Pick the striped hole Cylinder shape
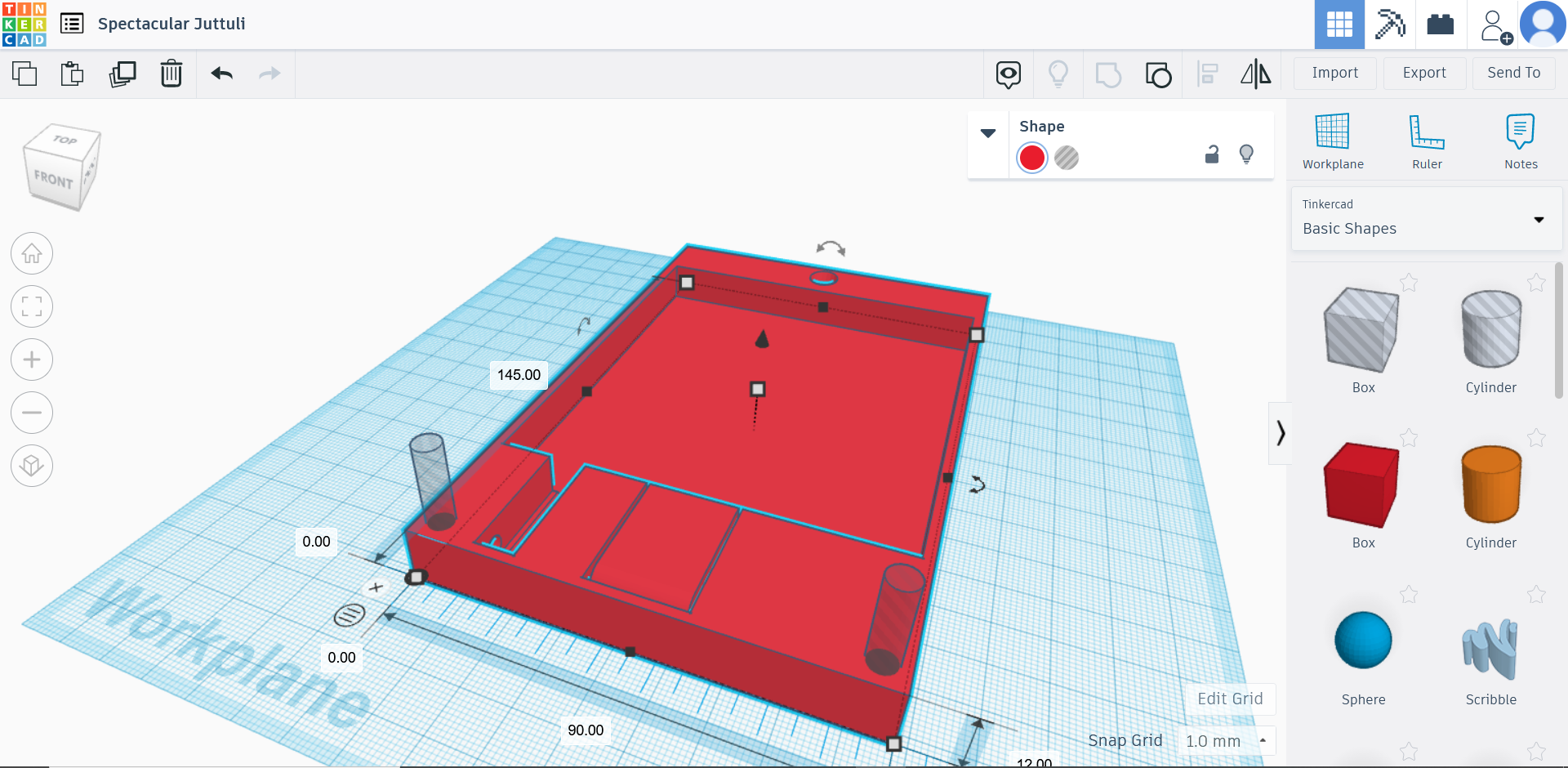The image size is (1568, 768). click(1491, 330)
